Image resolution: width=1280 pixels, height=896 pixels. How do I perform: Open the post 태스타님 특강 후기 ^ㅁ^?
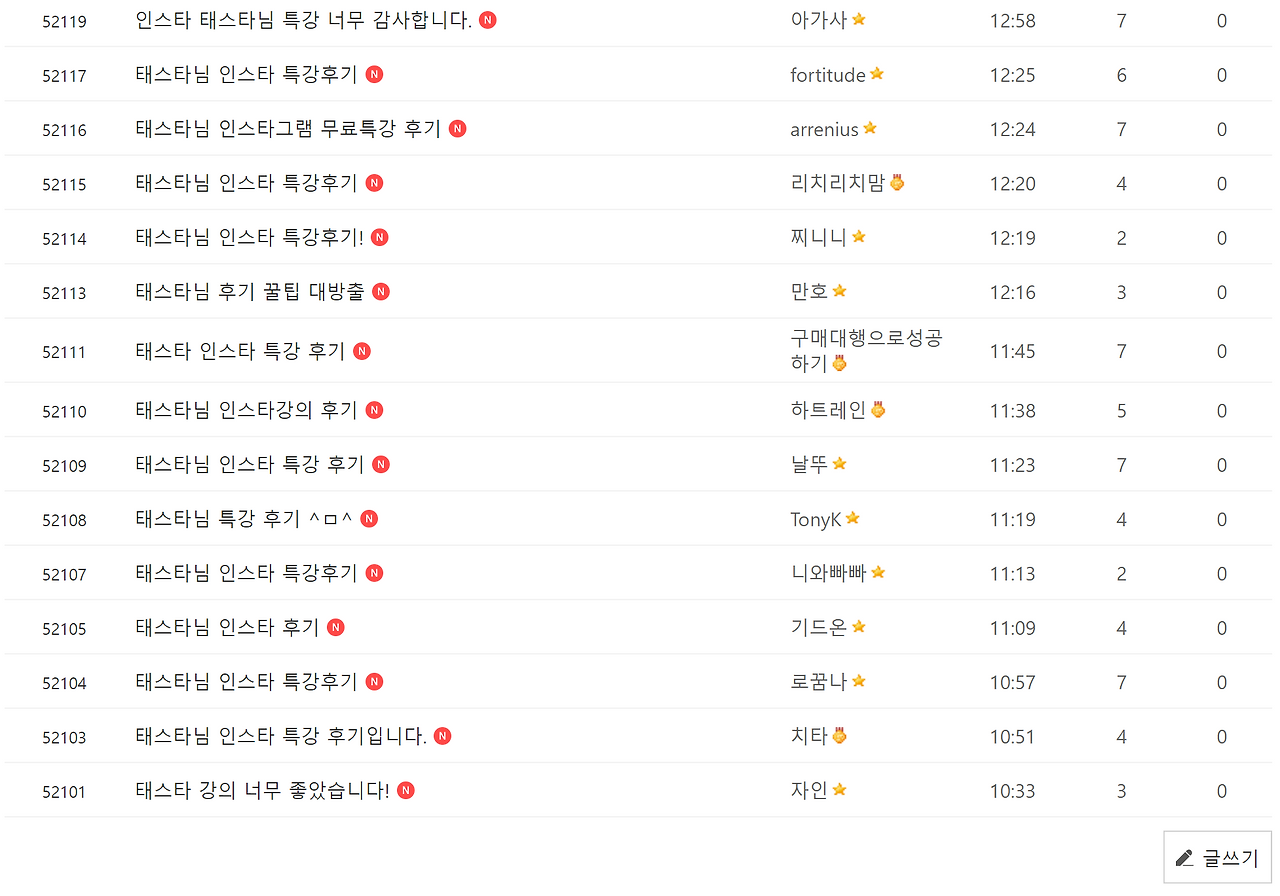tap(240, 518)
